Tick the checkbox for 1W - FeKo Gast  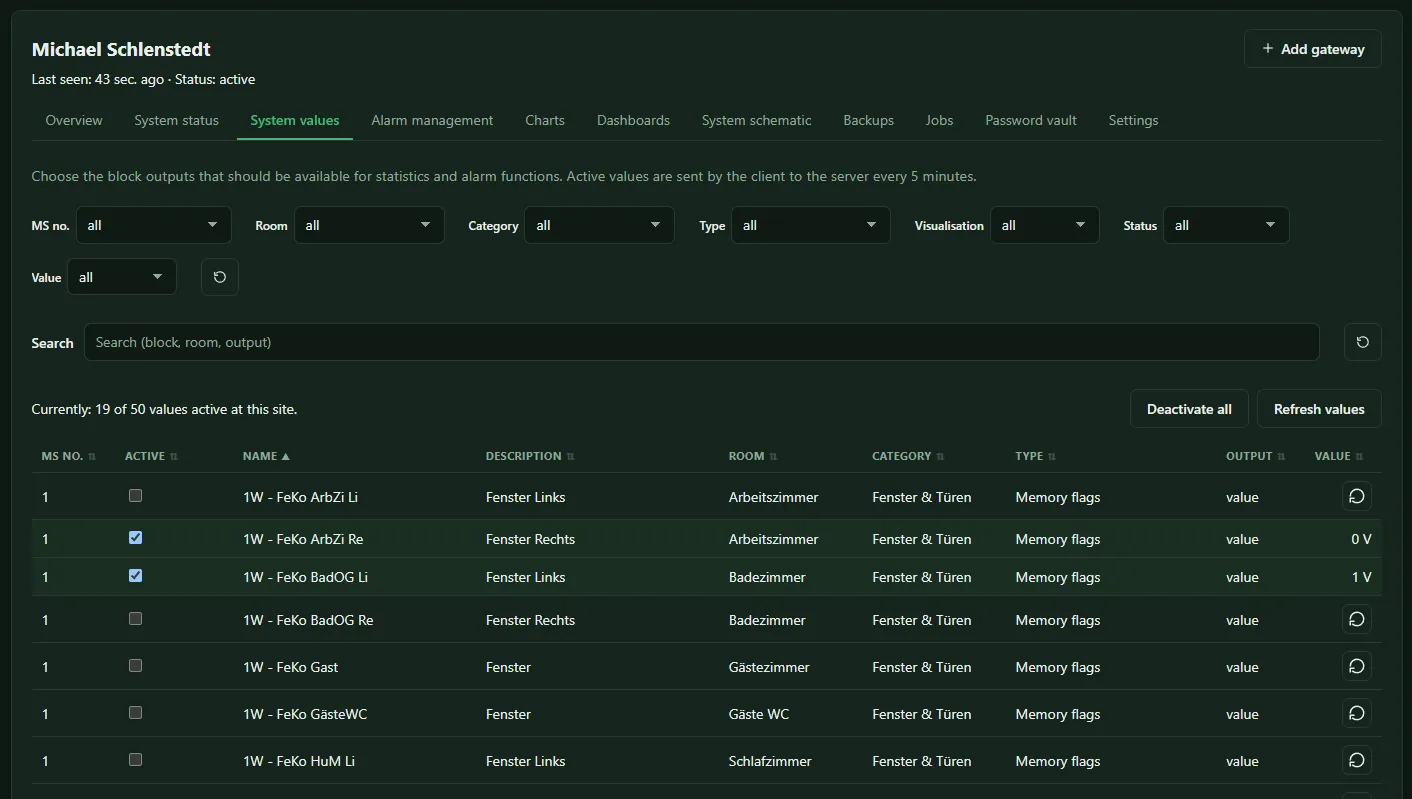click(136, 665)
